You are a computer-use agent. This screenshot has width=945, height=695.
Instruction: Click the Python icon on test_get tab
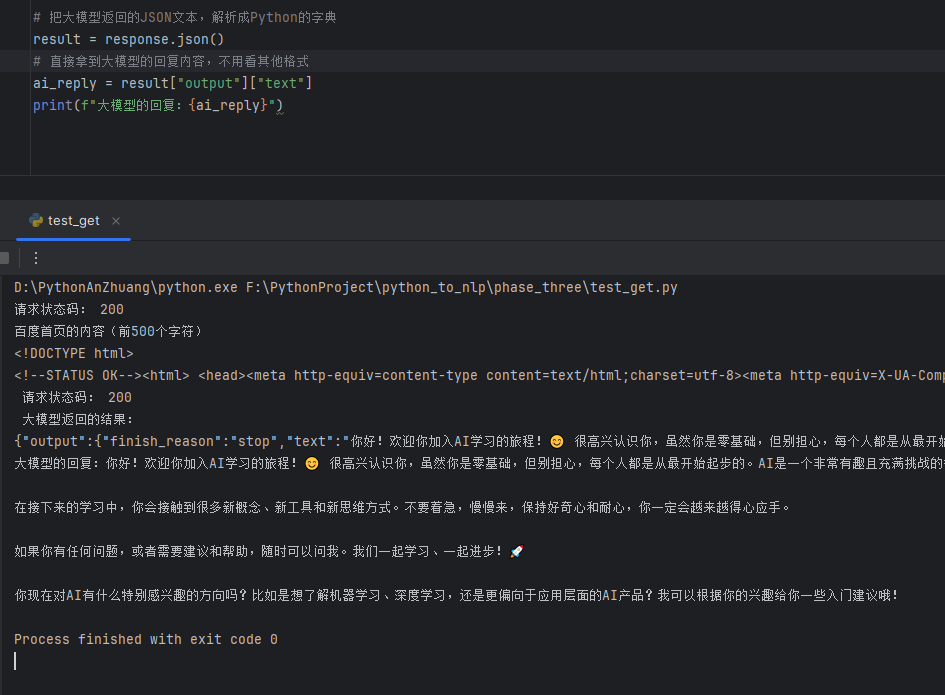click(36, 221)
